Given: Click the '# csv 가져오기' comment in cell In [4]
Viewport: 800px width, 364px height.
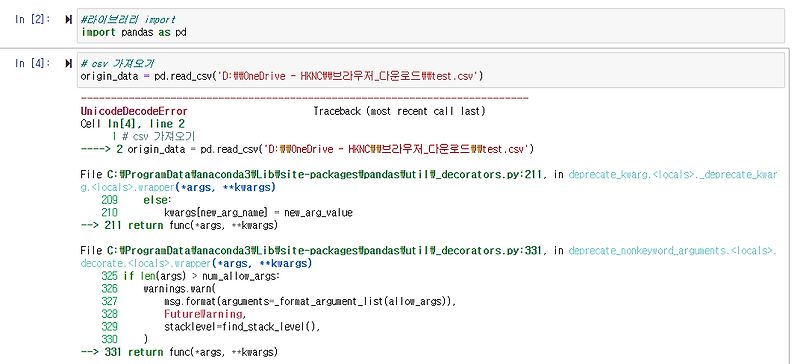Looking at the screenshot, I should pos(117,64).
